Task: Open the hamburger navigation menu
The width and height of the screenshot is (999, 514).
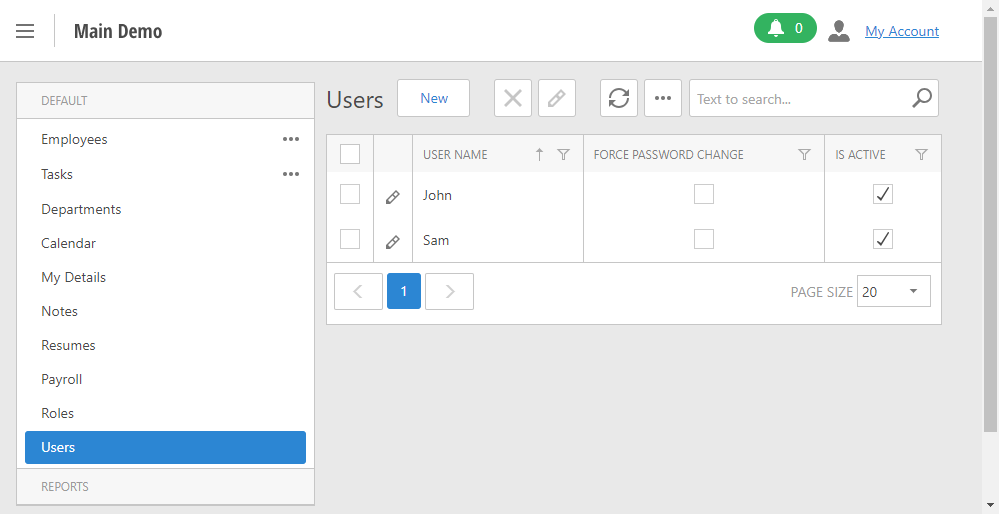Action: click(x=25, y=31)
